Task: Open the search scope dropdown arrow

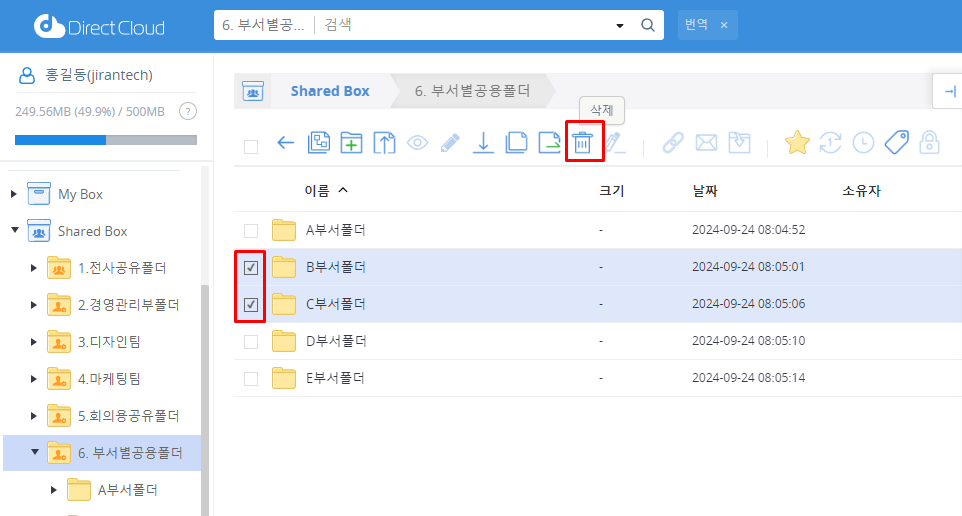Action: coord(620,25)
